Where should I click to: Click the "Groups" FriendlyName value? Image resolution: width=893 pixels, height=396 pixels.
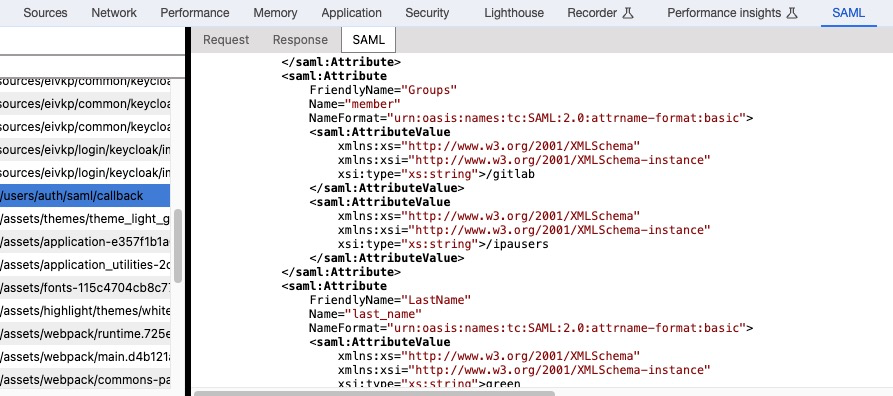click(x=430, y=89)
